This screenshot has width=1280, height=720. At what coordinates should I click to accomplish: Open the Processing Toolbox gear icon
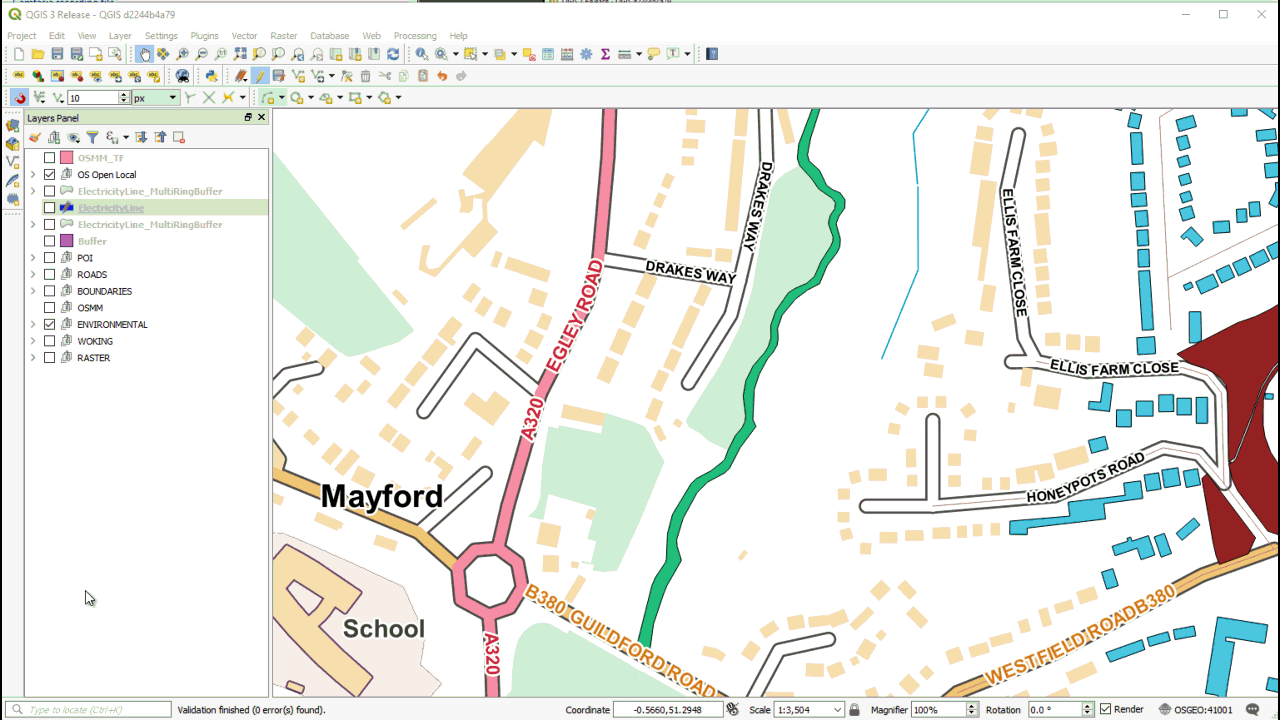586,54
